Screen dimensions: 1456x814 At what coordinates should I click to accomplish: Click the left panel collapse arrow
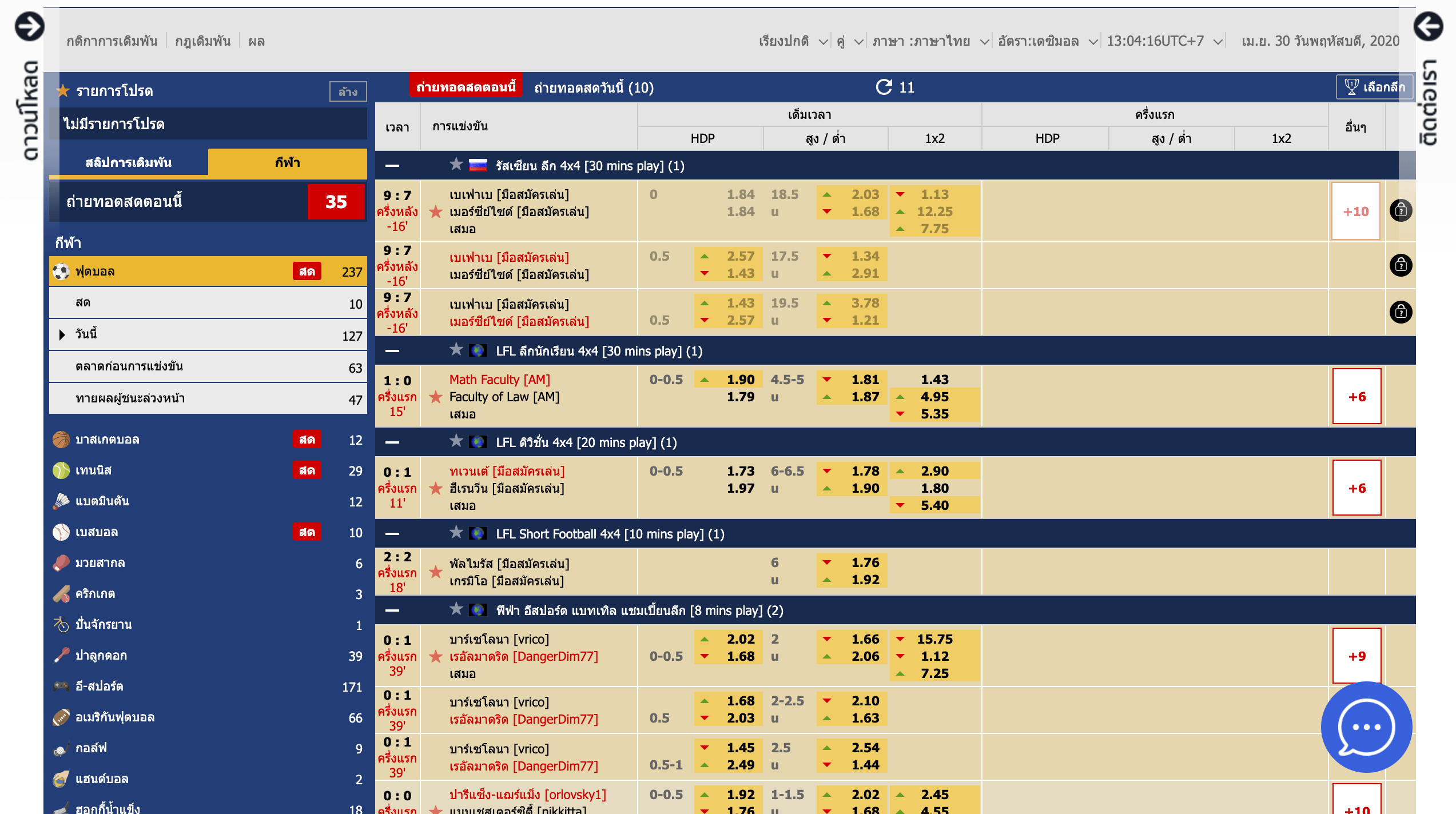[x=29, y=27]
